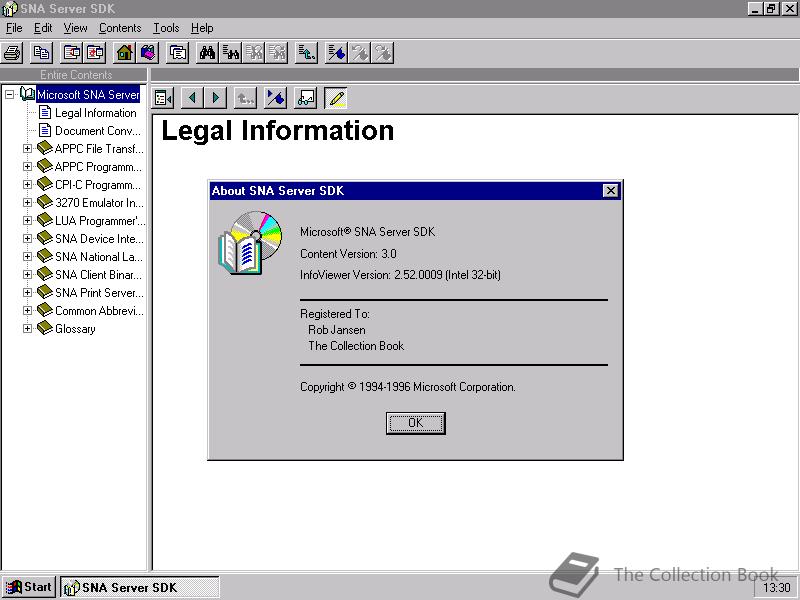Screen dimensions: 800x600
Task: Expand the SNA Print Server... book
Action: click(x=28, y=292)
